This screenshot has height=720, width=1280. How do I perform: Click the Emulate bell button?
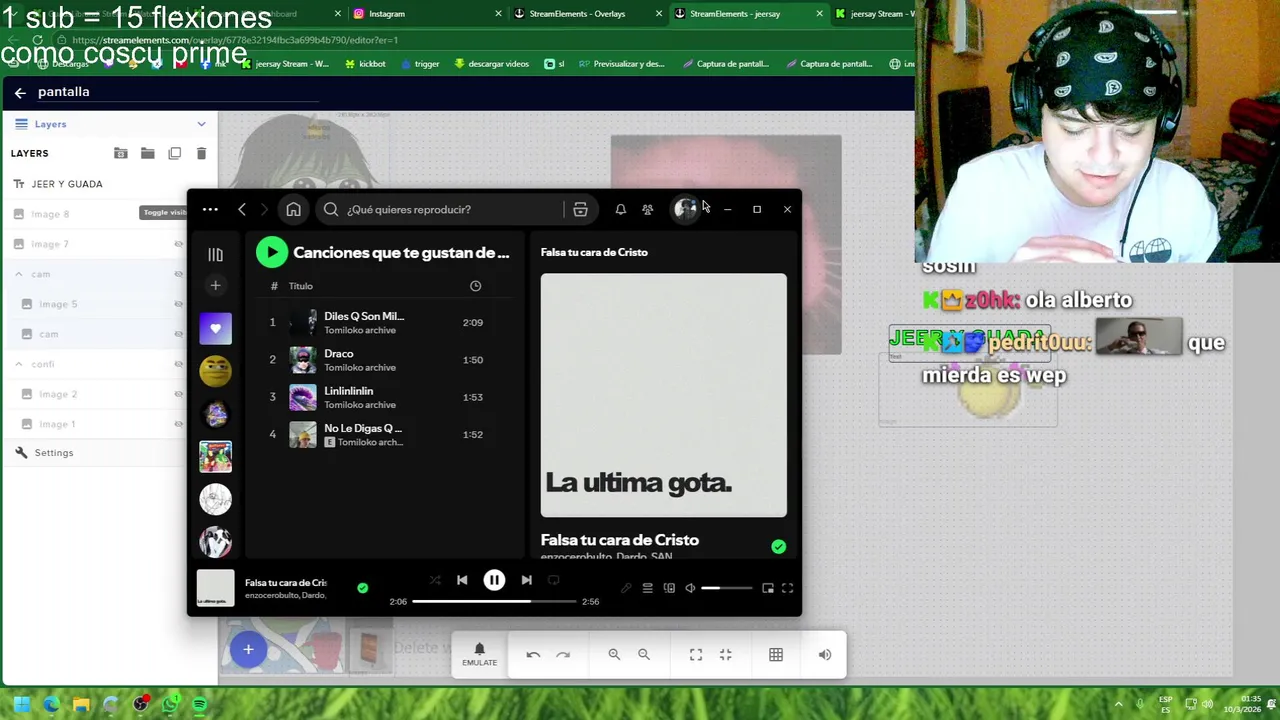pyautogui.click(x=479, y=654)
